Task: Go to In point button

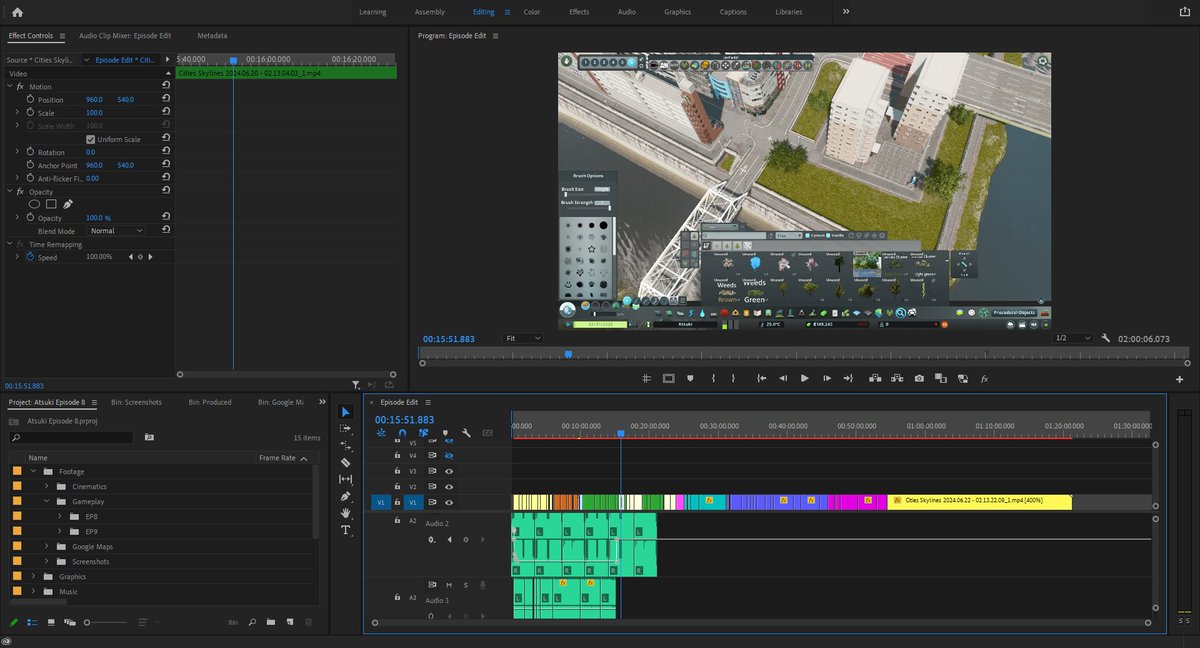Action: coord(761,378)
